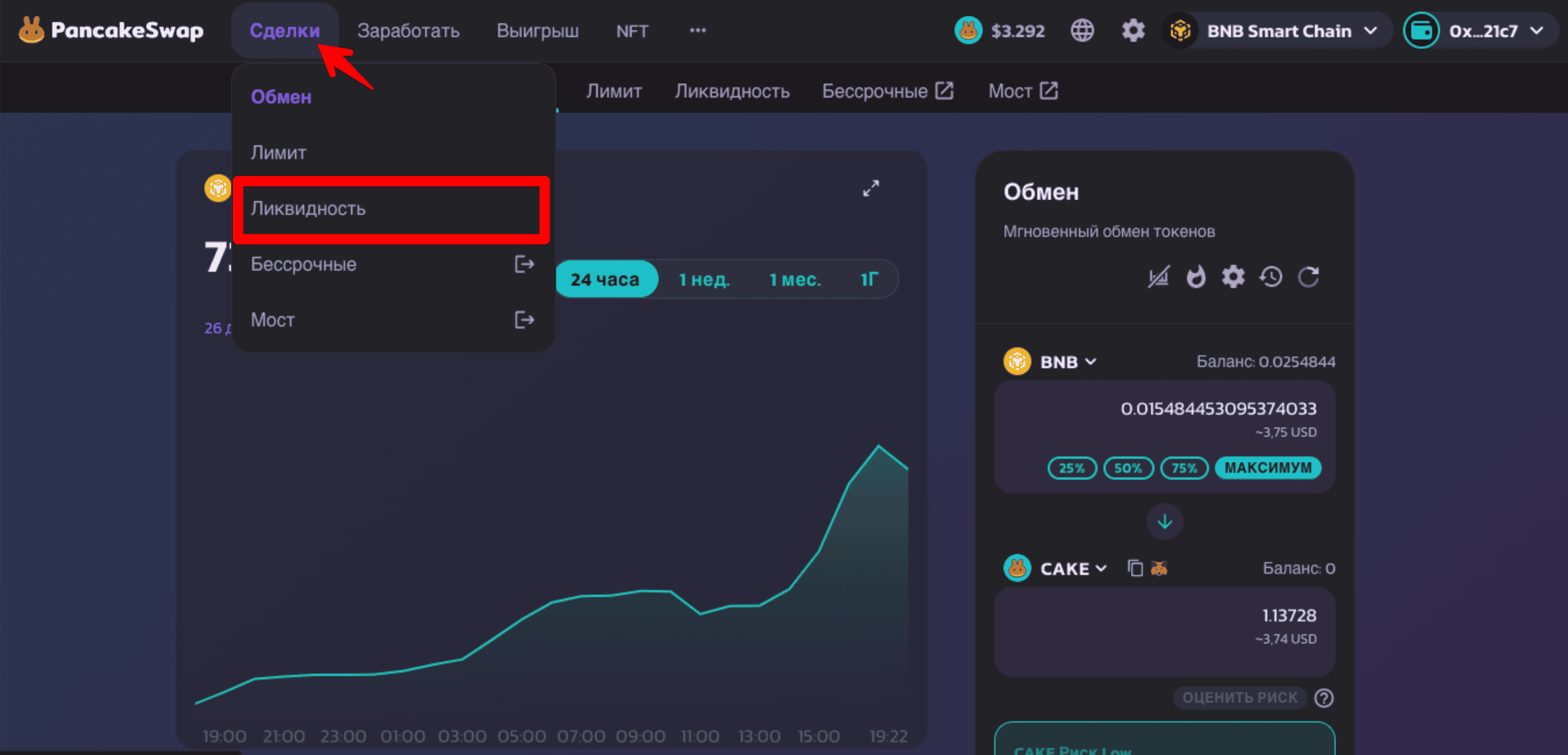The height and width of the screenshot is (755, 1568).
Task: Choose Обмен in the dropdown
Action: point(393,97)
